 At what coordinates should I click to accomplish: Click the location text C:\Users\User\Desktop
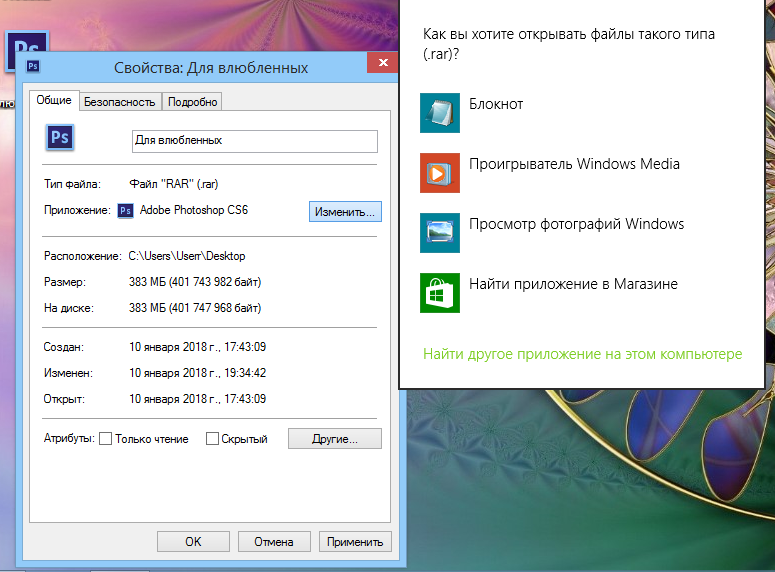187,256
